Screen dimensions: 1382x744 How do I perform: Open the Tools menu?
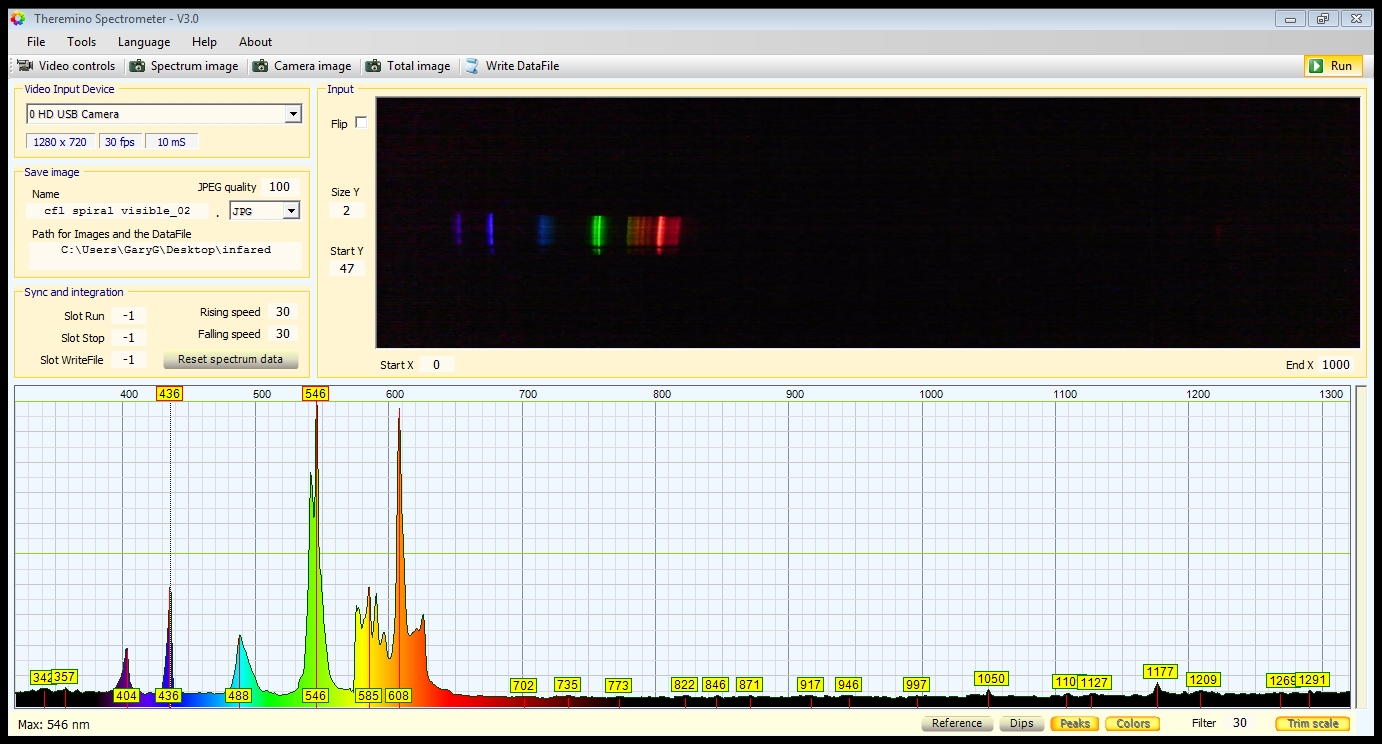coord(81,42)
